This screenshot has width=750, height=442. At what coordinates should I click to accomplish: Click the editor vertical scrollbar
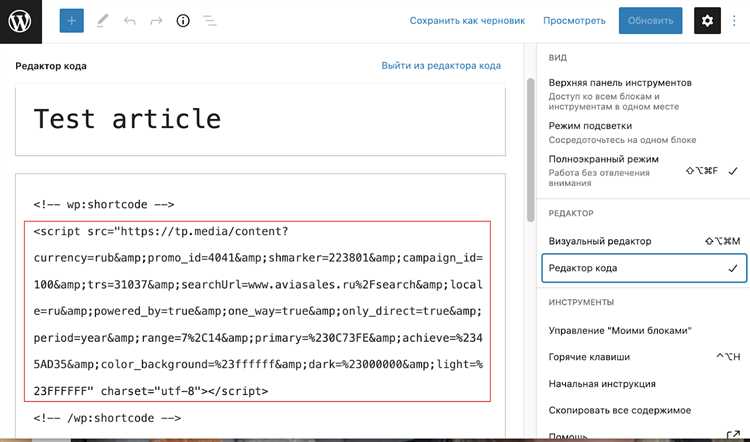click(x=530, y=150)
